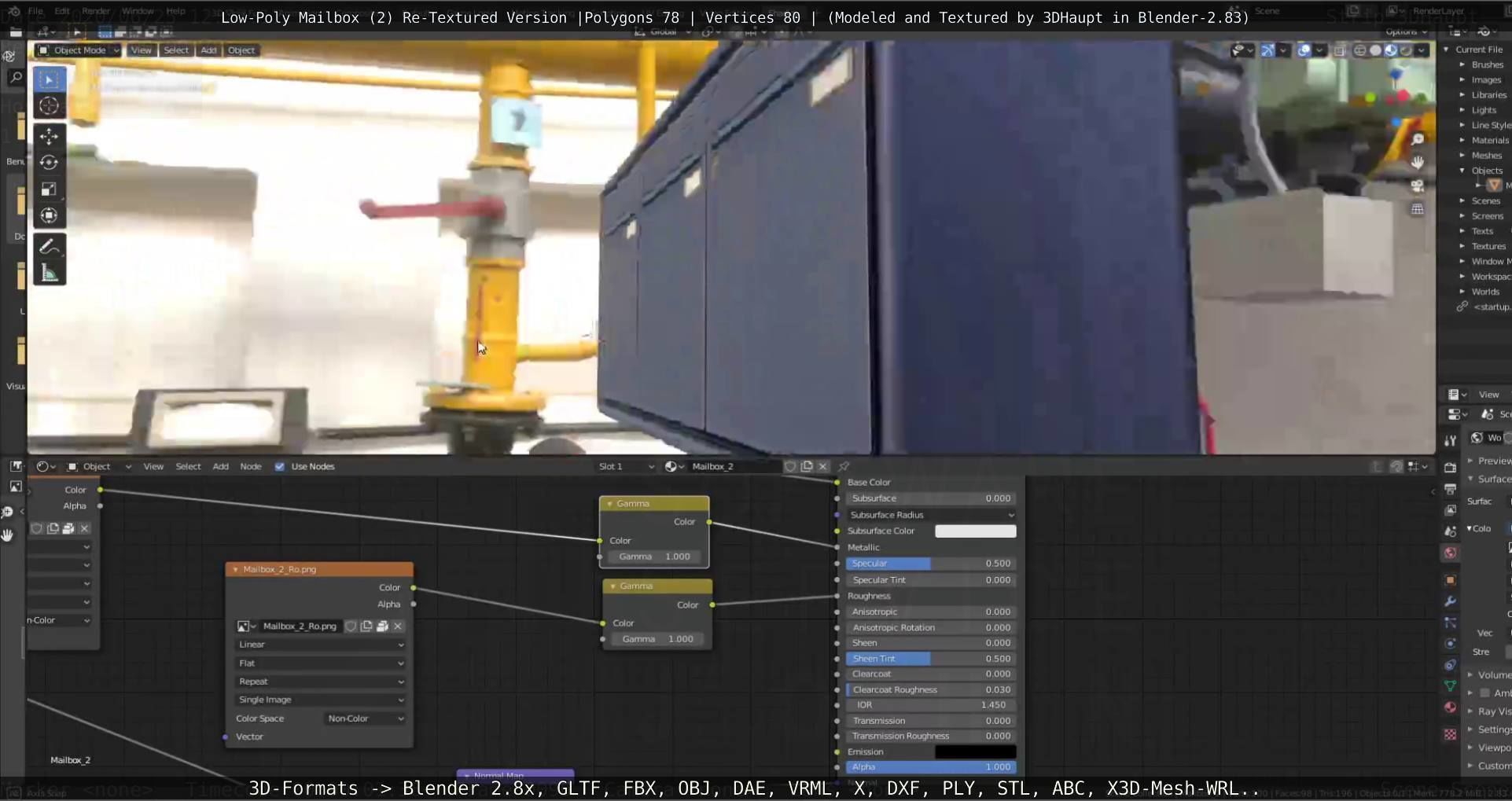1512x801 pixels.
Task: Open the Physics properties tab
Action: [1451, 644]
